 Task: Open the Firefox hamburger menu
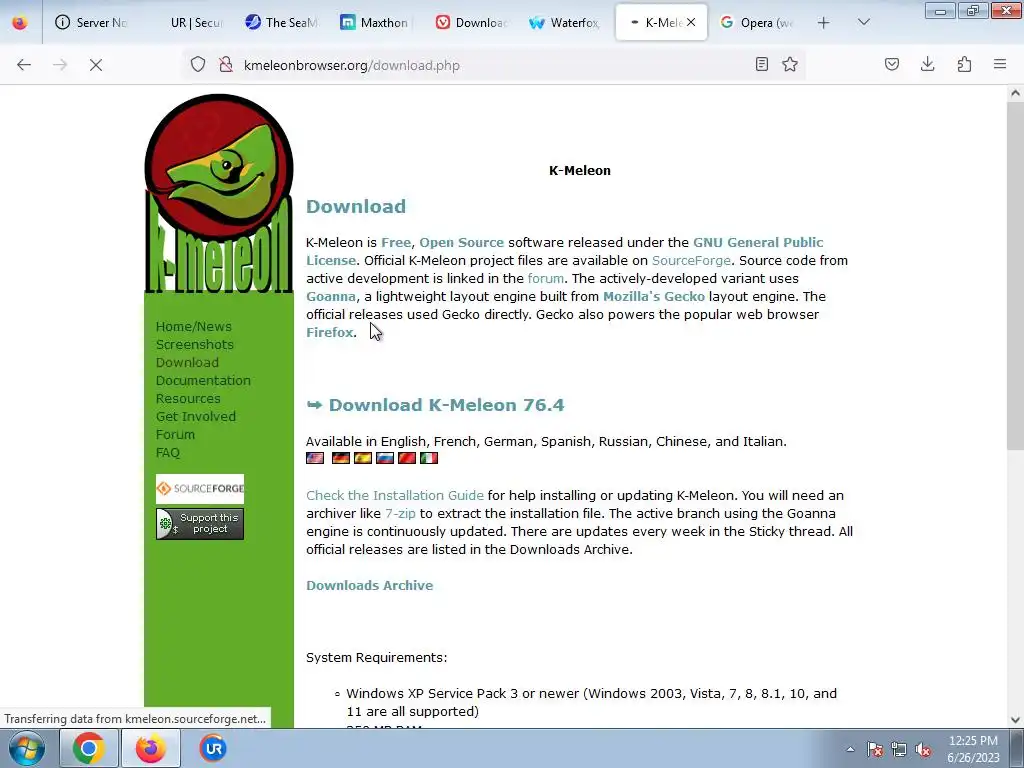tap(1000, 64)
